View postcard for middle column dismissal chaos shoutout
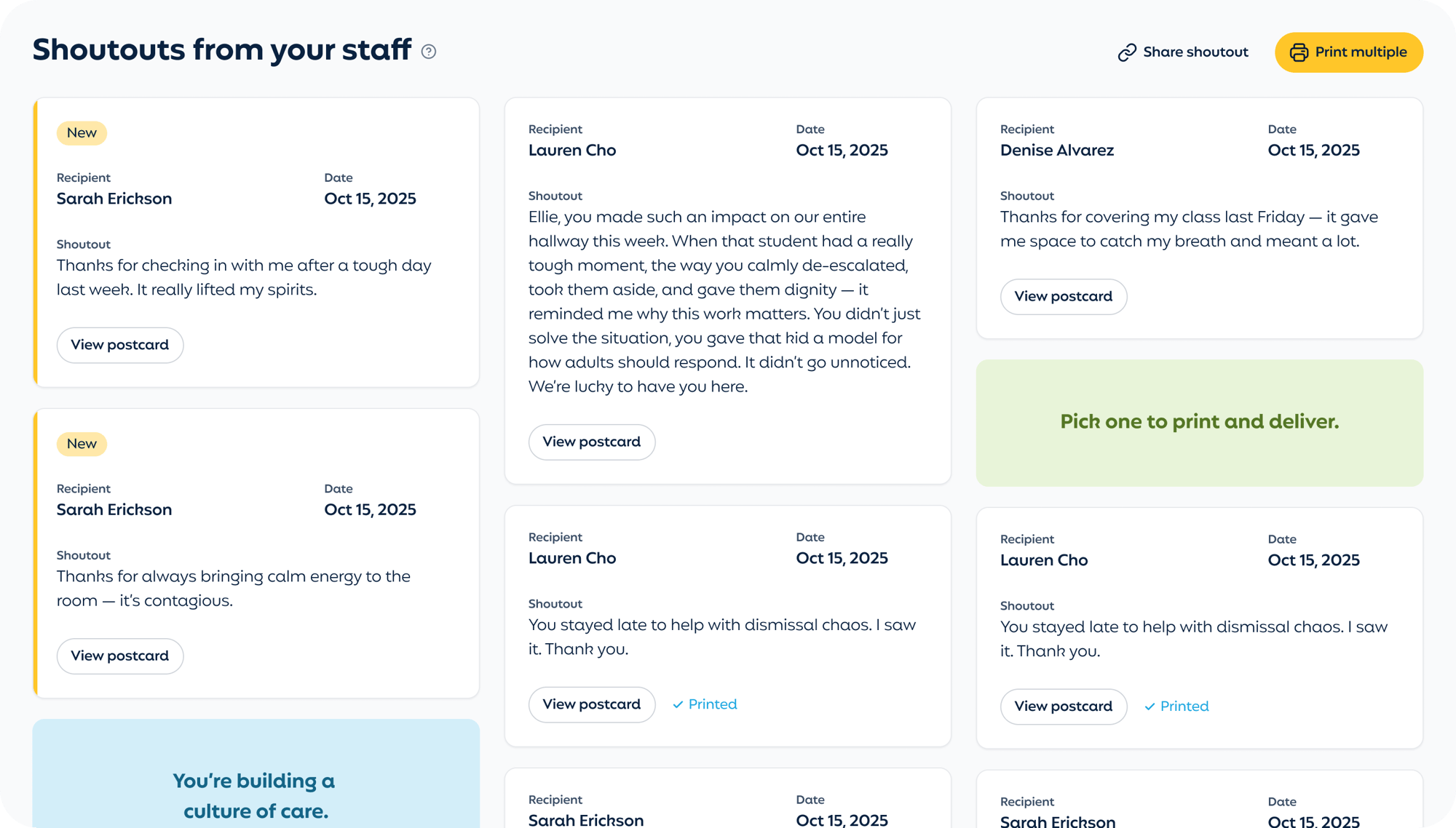The image size is (1456, 828). 591,704
